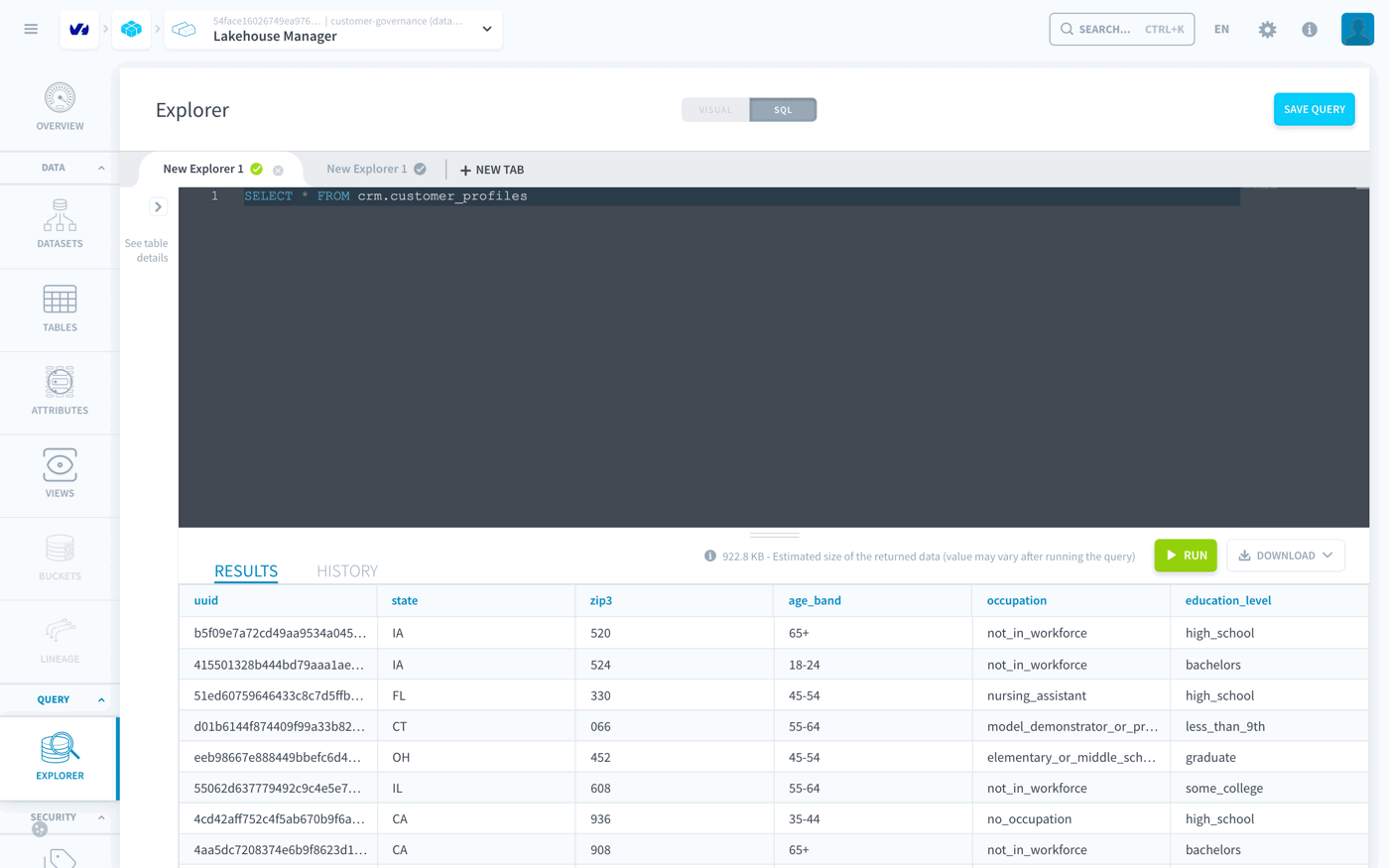Screen dimensions: 1389x868
Task: Run the SQL query
Action: pos(1186,556)
